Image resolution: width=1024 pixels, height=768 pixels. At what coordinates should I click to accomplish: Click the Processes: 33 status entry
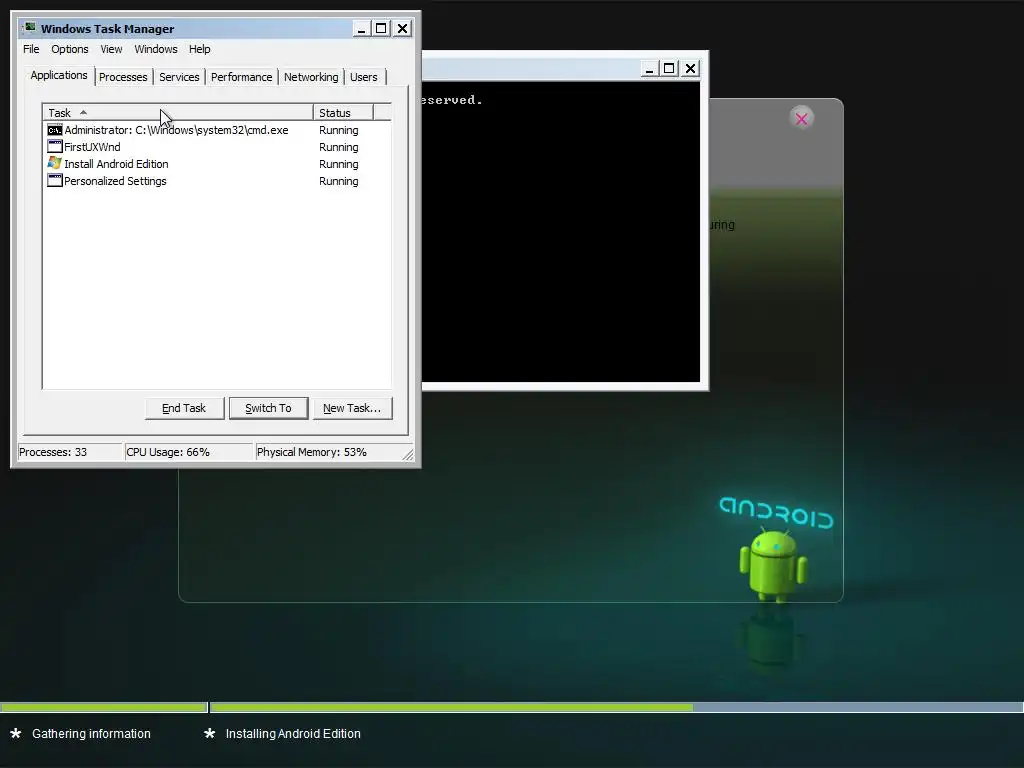pyautogui.click(x=69, y=452)
